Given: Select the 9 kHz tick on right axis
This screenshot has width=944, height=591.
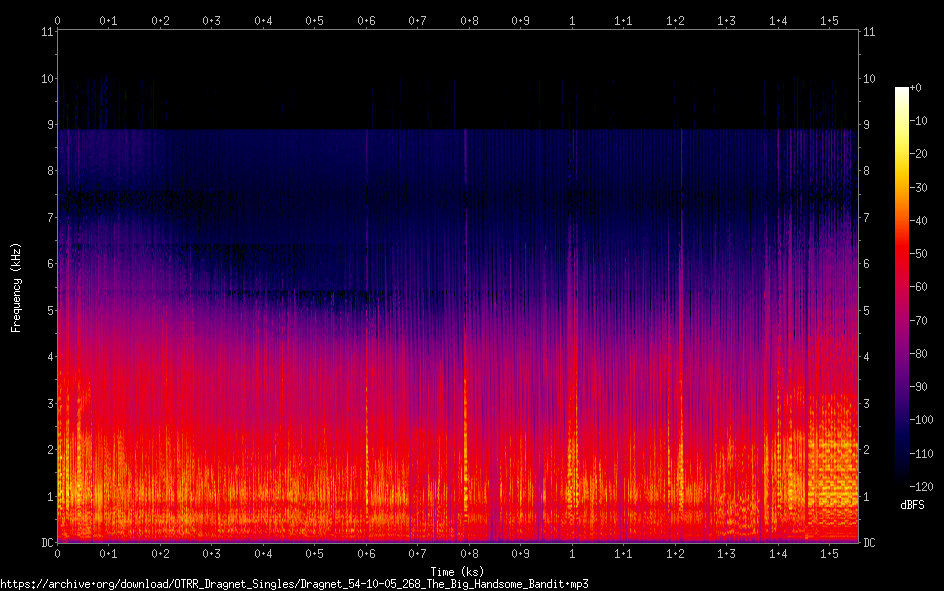Looking at the screenshot, I should coord(868,125).
